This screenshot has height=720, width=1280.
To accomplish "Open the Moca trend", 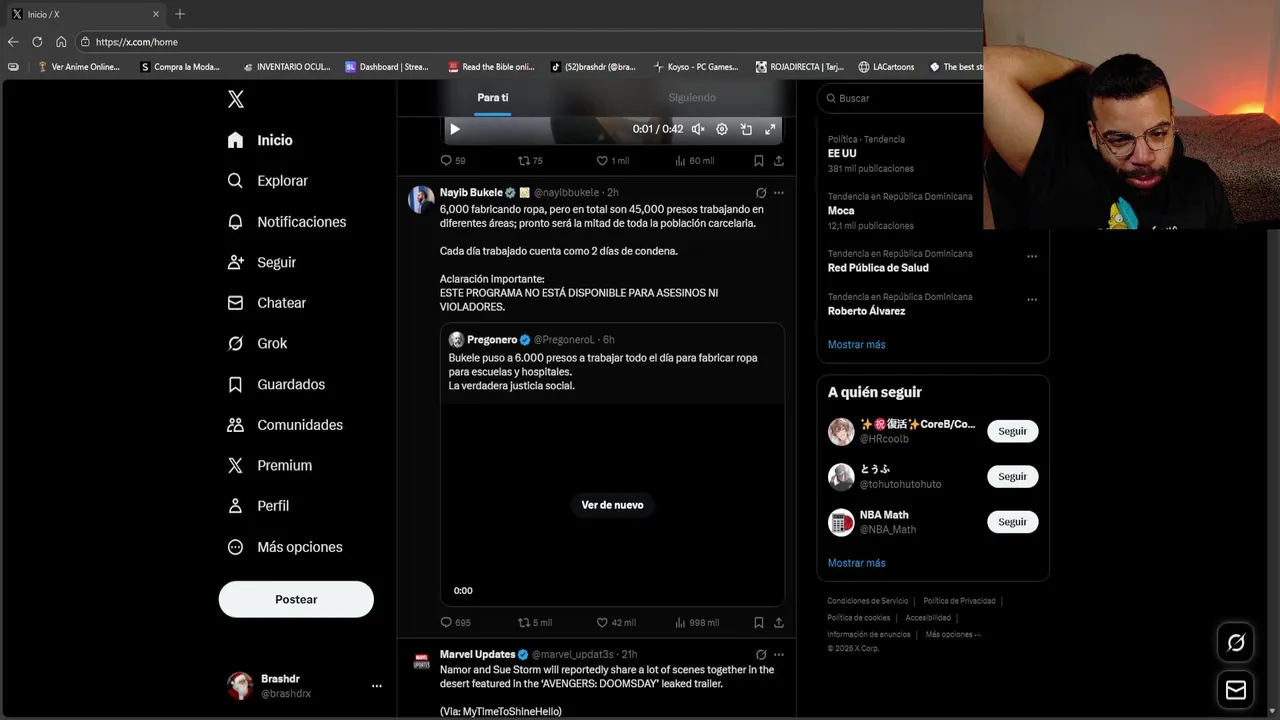I will pyautogui.click(x=841, y=211).
